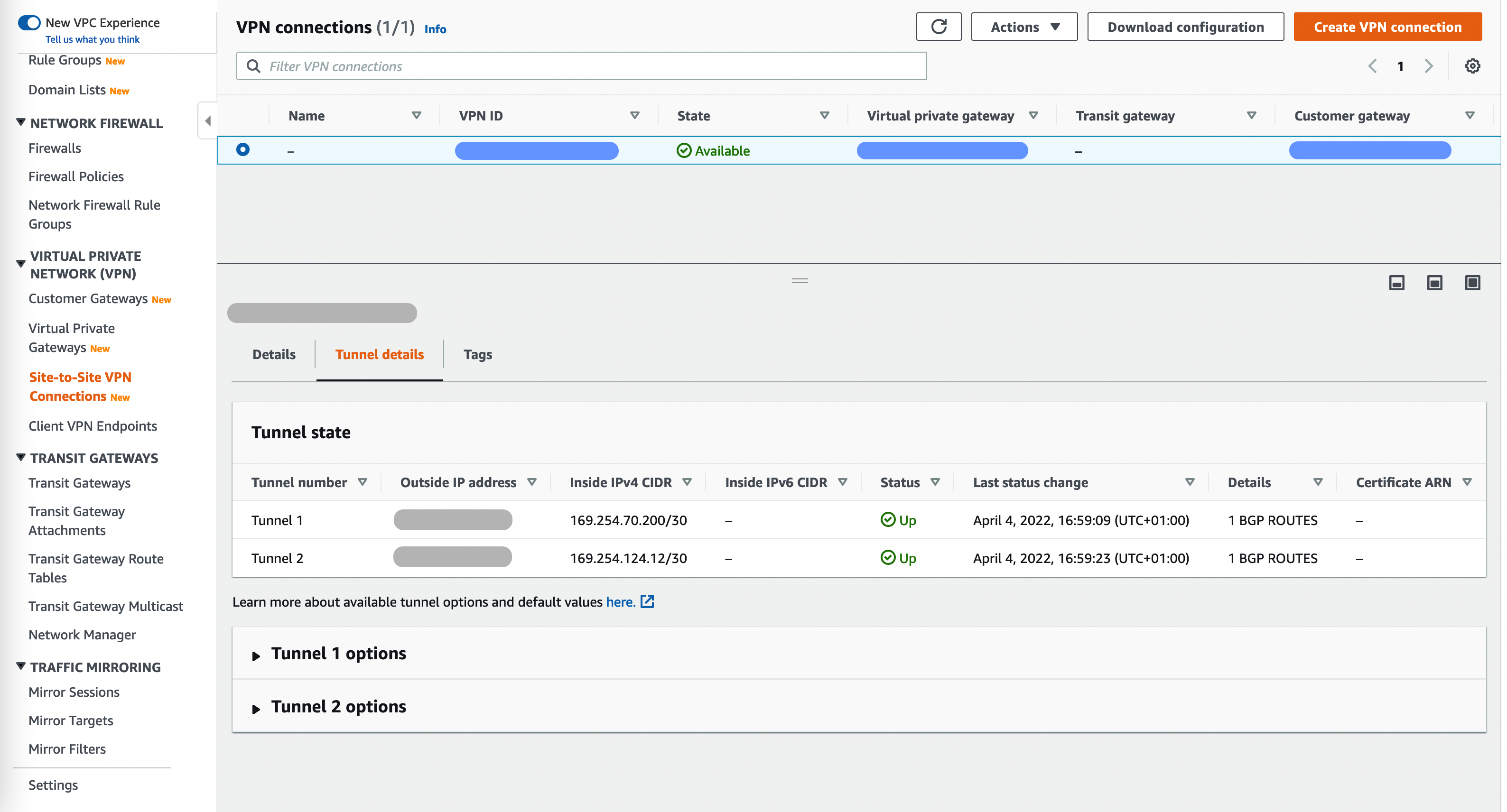Image resolution: width=1507 pixels, height=812 pixels.
Task: Collapse the sidebar navigation arrow
Action: point(208,121)
